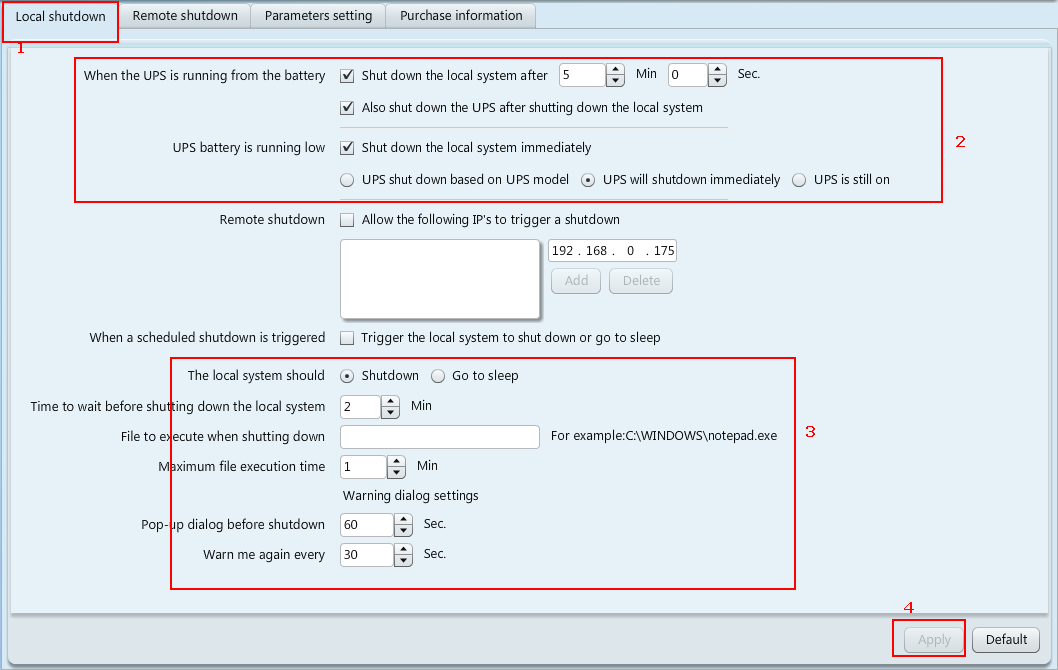Toggle 'Shut down the local system immediately'

click(x=348, y=148)
